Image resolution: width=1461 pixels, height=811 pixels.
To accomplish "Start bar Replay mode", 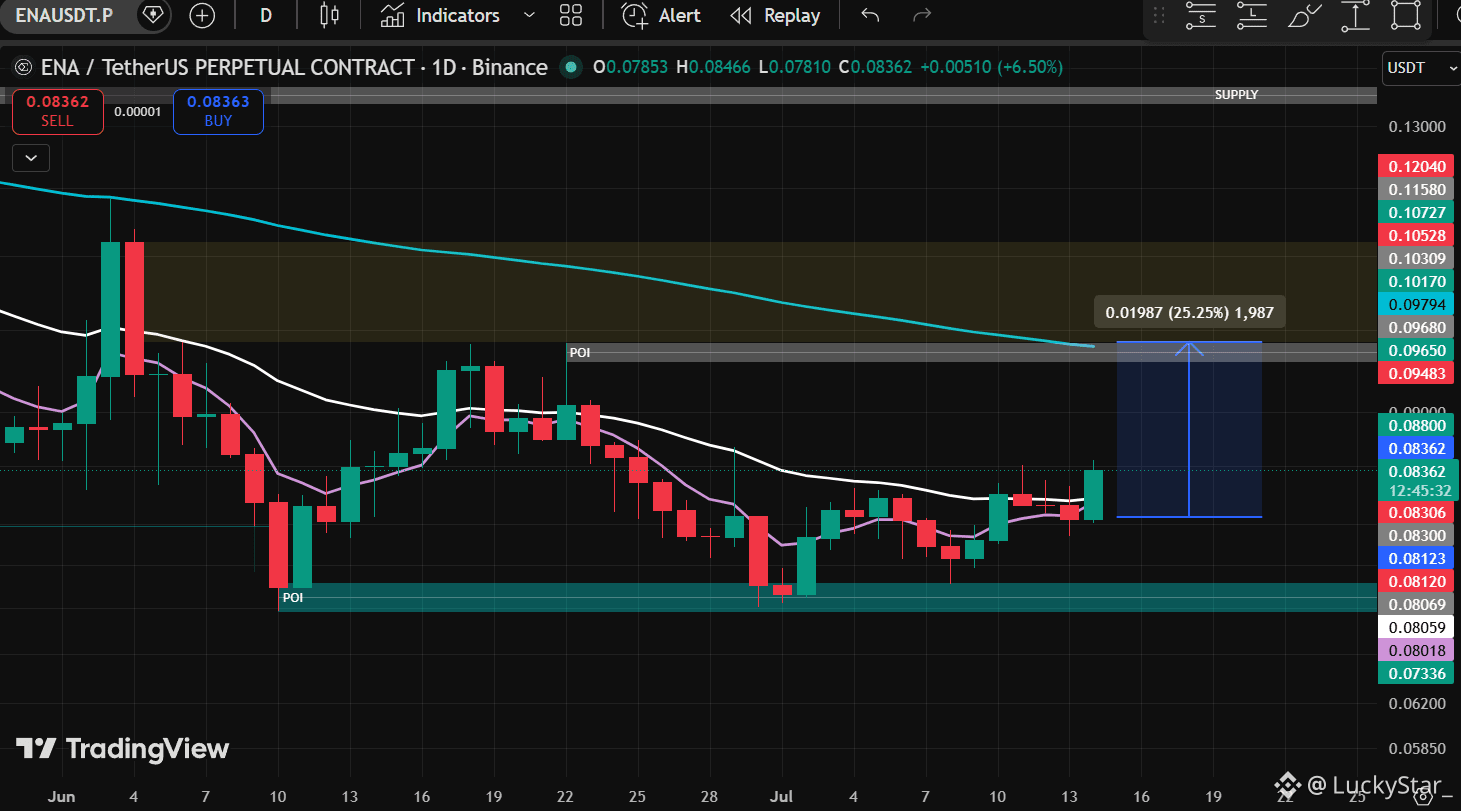I will pos(775,15).
